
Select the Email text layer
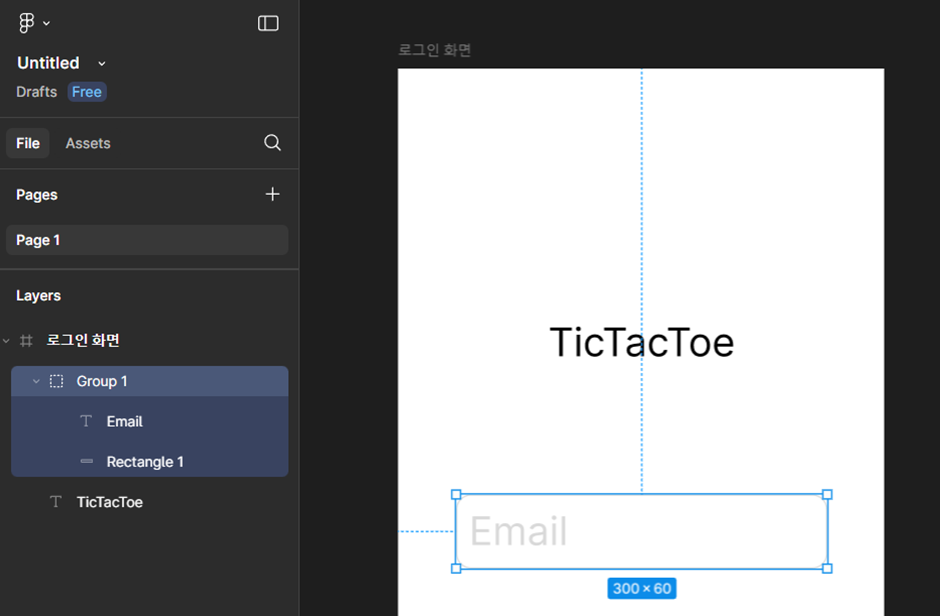[x=150, y=421]
